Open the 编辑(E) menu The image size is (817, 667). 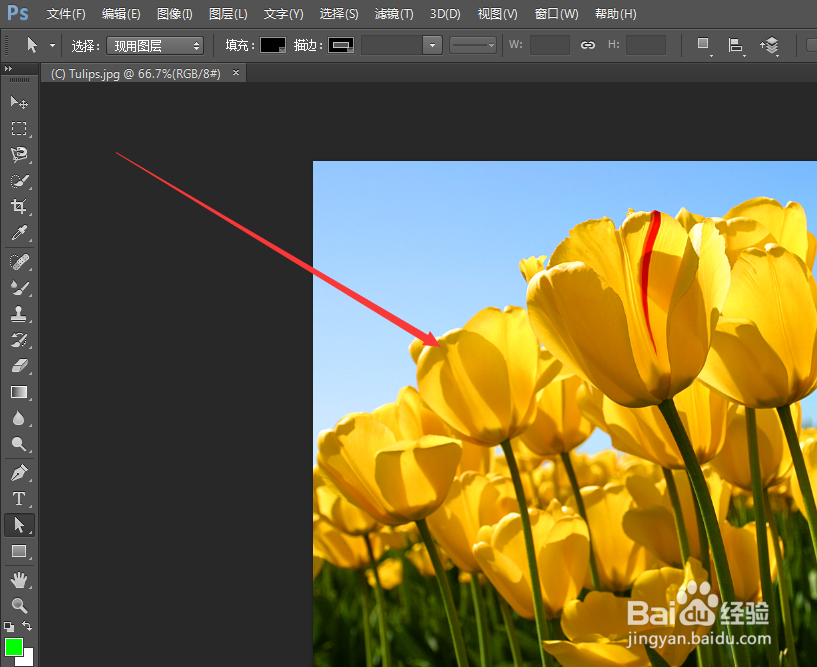coord(121,14)
